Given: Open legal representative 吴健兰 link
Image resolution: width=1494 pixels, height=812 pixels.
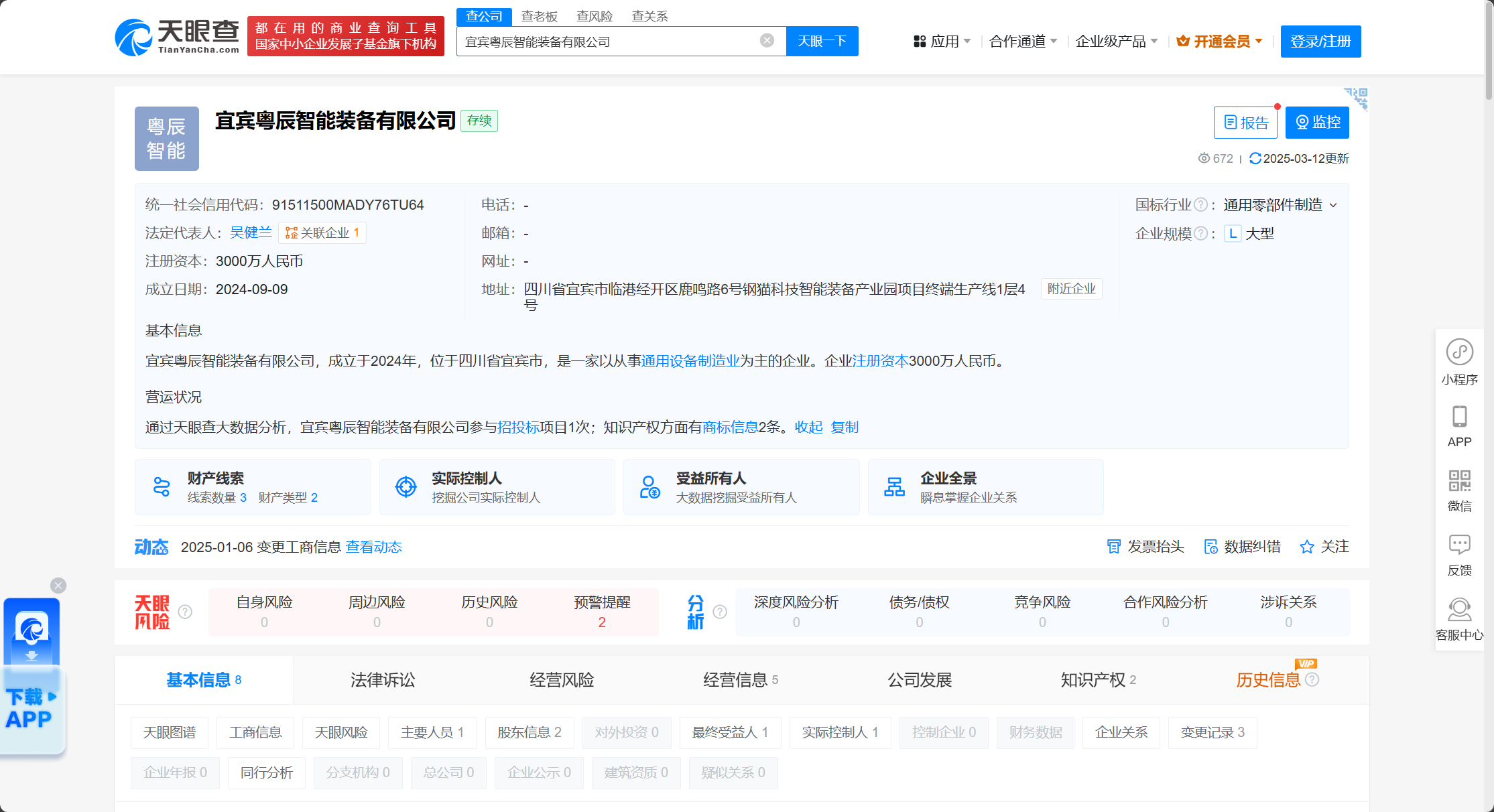Looking at the screenshot, I should click(251, 232).
